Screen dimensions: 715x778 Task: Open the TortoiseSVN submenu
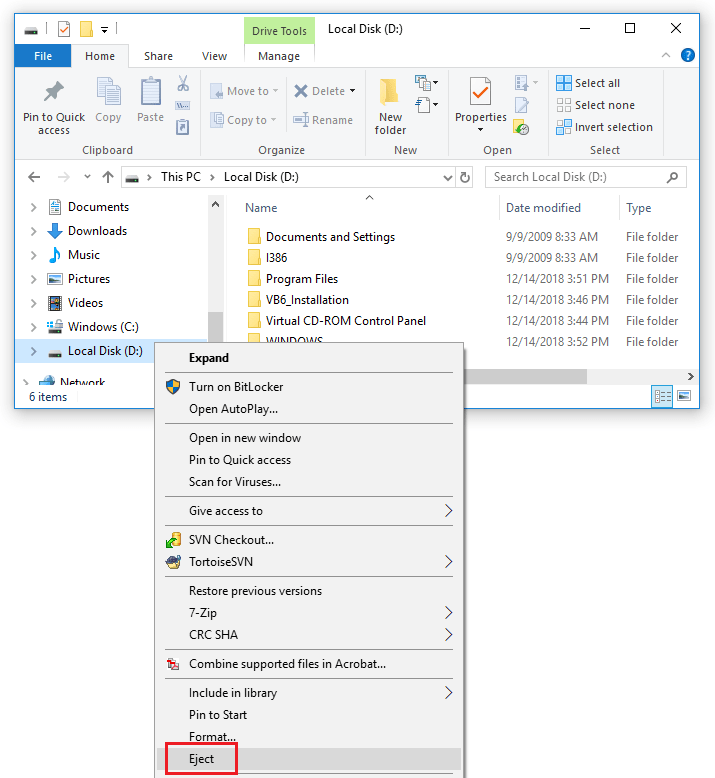coord(309,562)
